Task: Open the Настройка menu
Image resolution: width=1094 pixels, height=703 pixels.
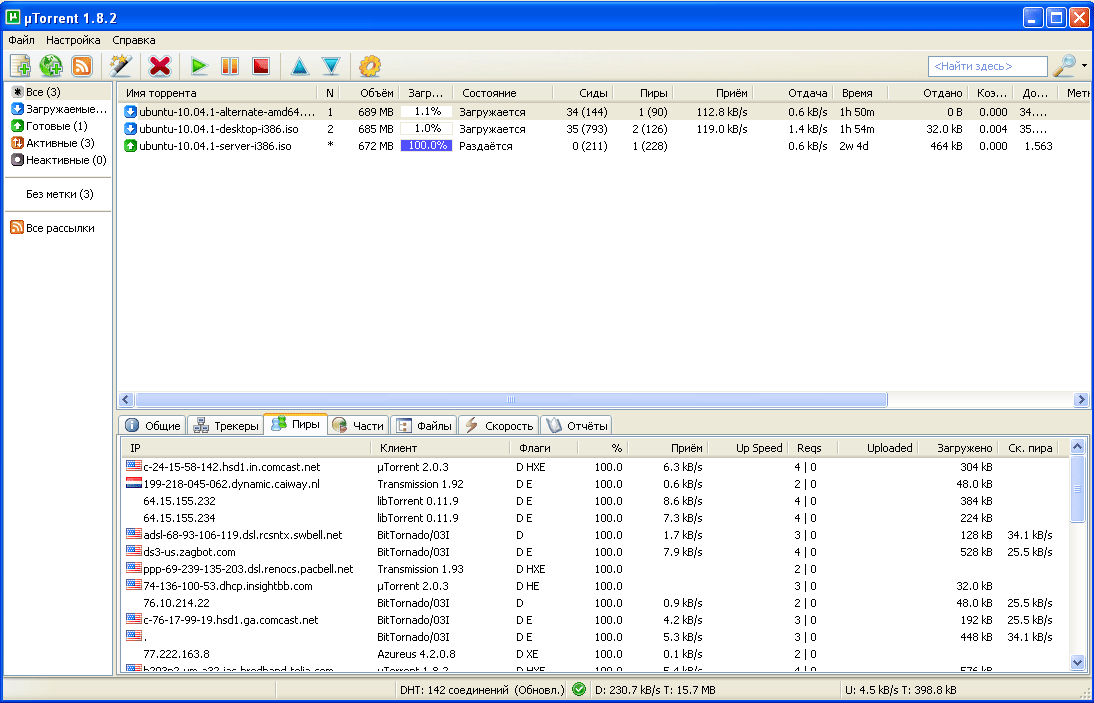Action: click(x=73, y=40)
